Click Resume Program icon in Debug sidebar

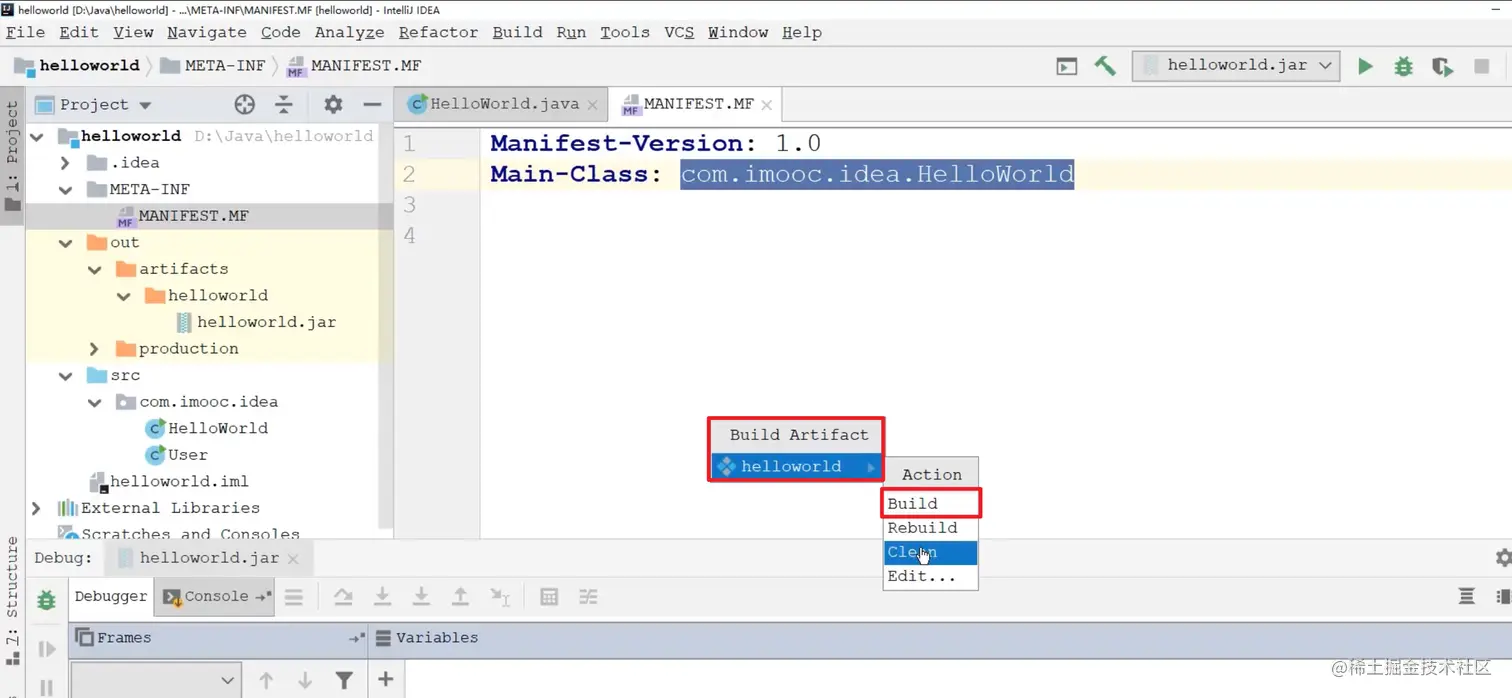coord(46,649)
